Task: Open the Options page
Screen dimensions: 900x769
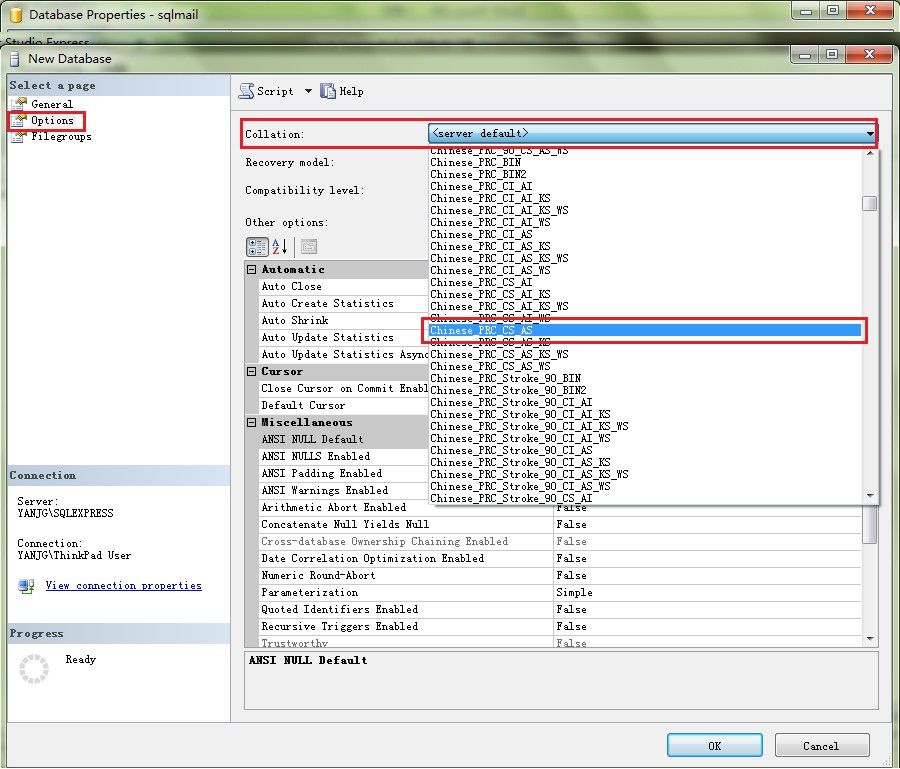Action: 52,121
